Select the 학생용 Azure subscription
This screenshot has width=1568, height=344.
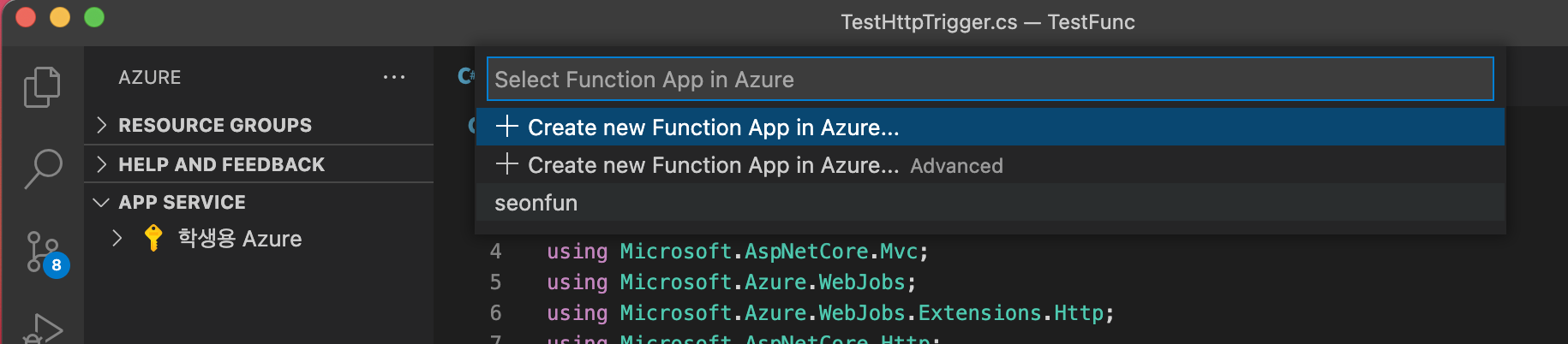(x=240, y=238)
